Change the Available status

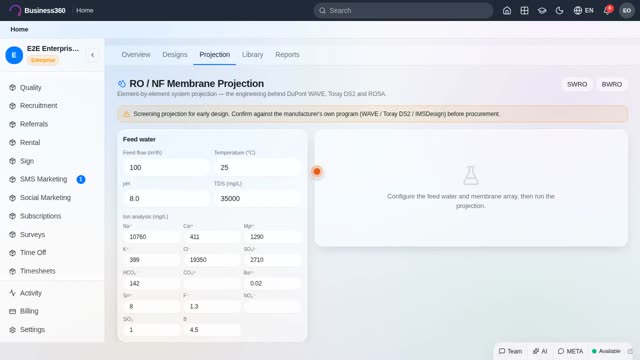pyautogui.click(x=606, y=351)
